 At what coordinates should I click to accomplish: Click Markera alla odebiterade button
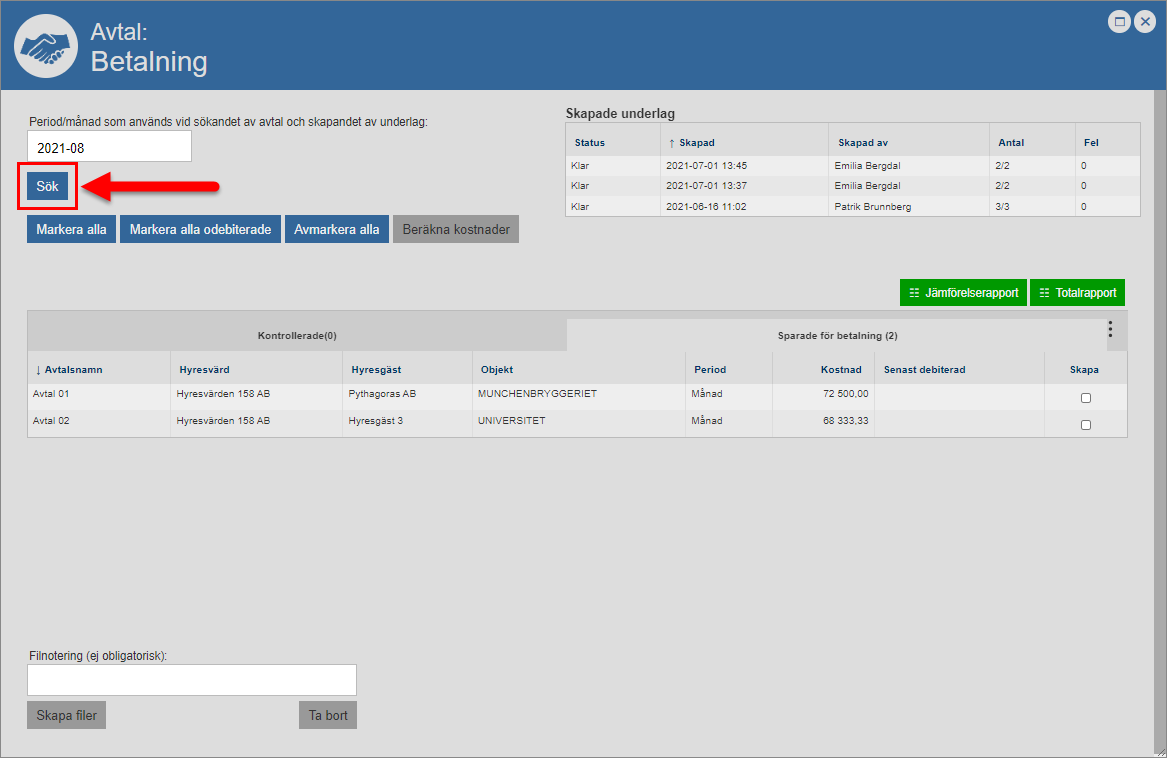point(200,229)
